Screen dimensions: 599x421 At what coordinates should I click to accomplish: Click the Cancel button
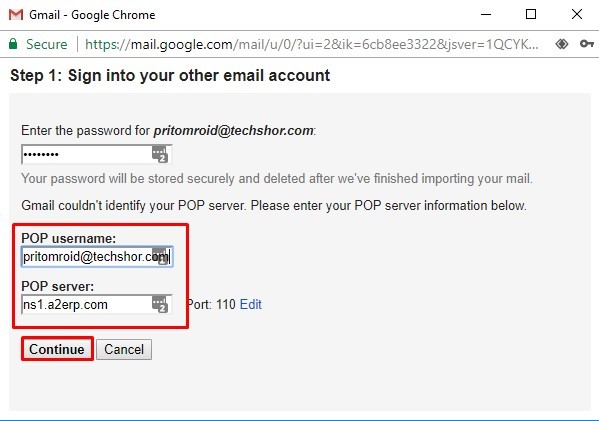(124, 349)
